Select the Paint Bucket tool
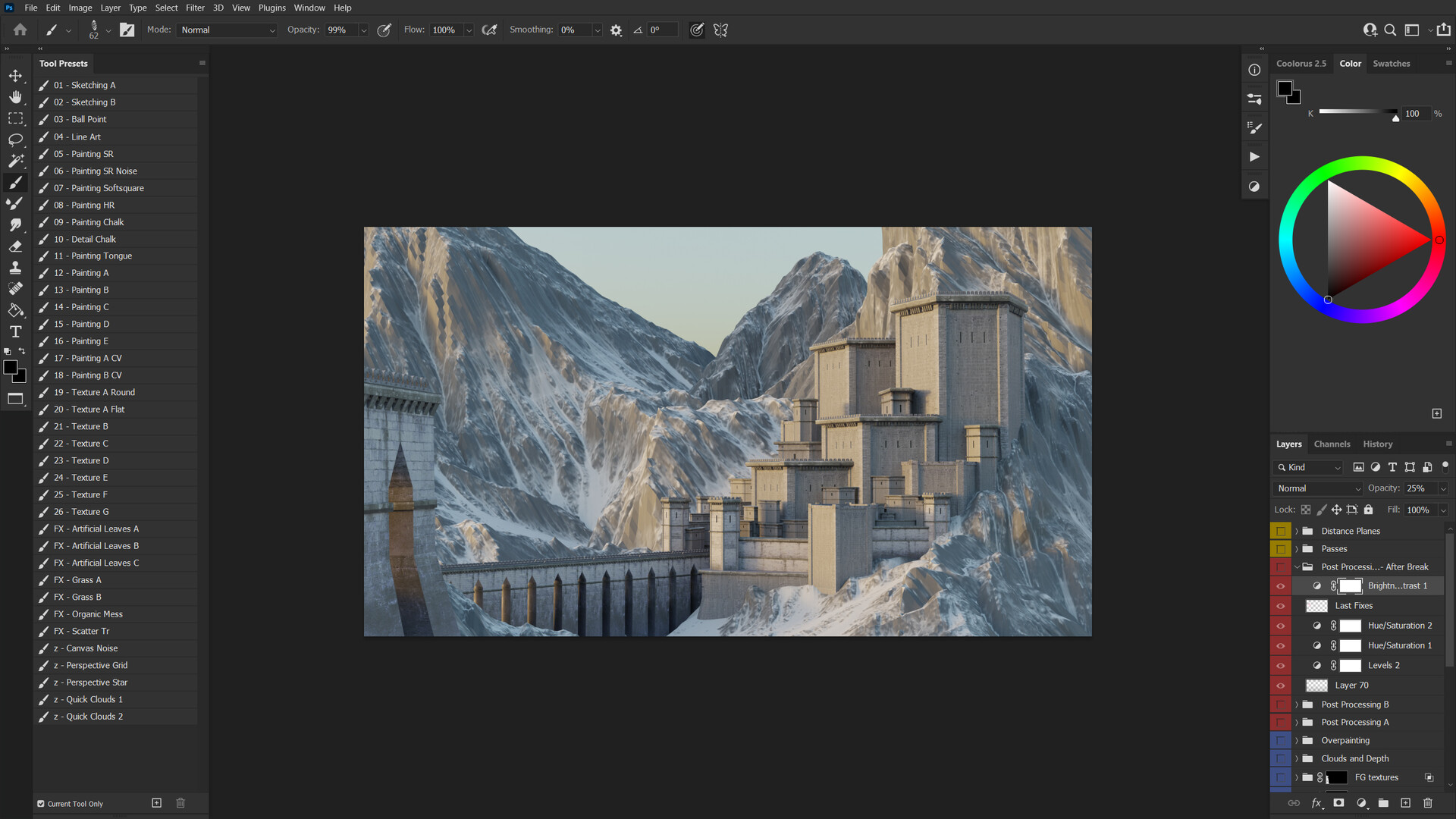Screen dimensions: 1456x819 [15, 310]
